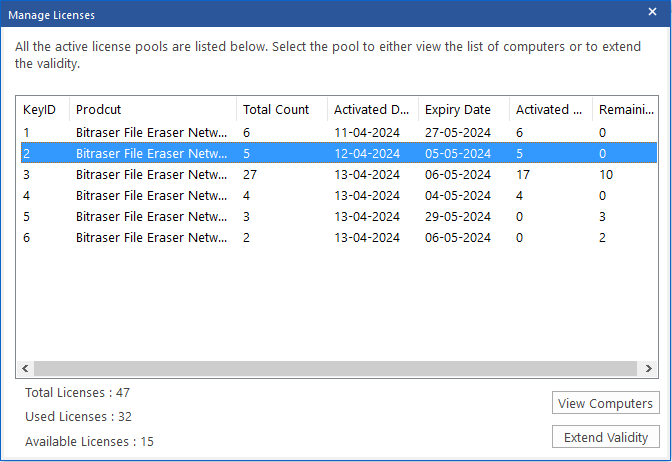
Task: Select license row with KeyID 1
Action: pos(339,132)
